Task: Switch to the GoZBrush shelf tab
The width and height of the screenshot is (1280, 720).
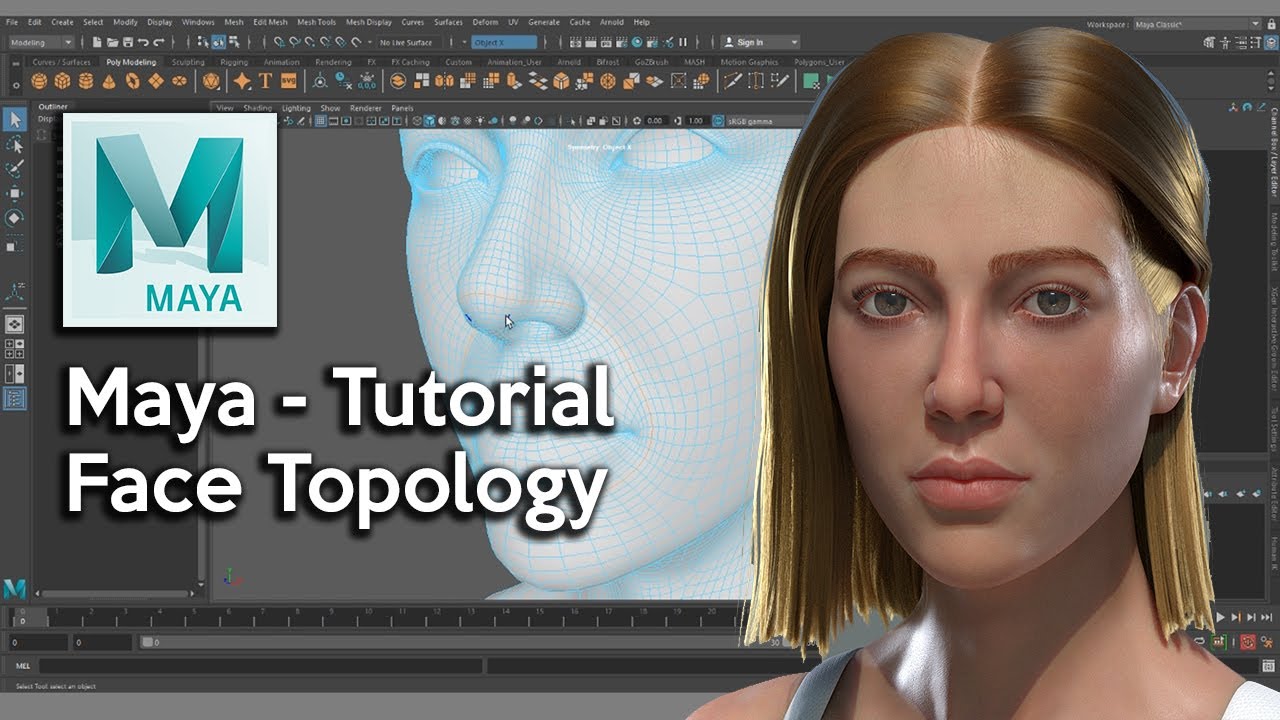Action: (x=653, y=62)
